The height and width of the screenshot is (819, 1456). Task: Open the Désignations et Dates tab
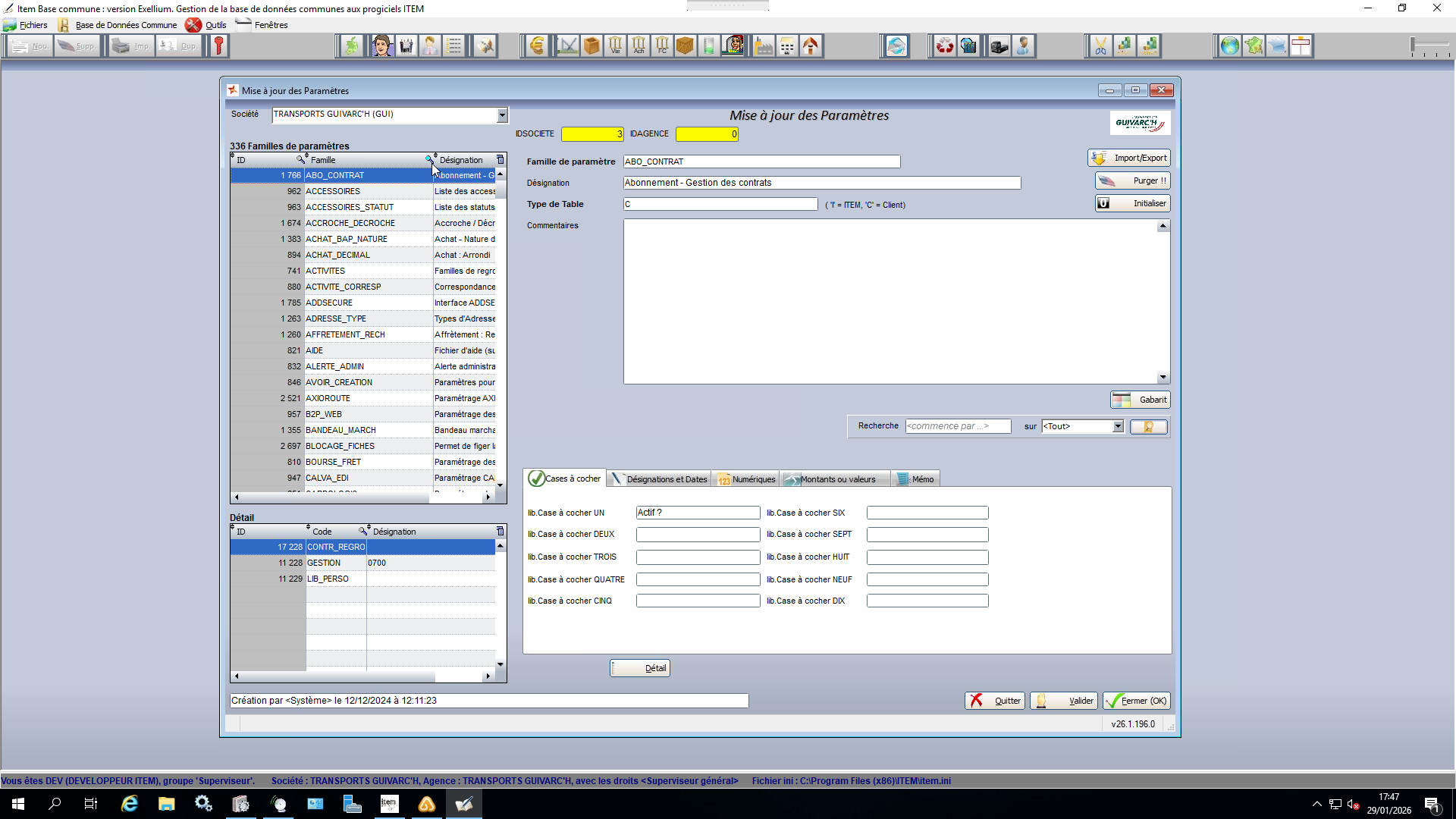pyautogui.click(x=659, y=479)
